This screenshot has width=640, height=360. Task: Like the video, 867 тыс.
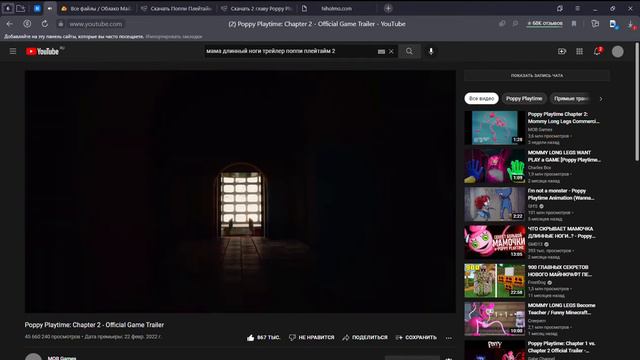click(x=263, y=338)
